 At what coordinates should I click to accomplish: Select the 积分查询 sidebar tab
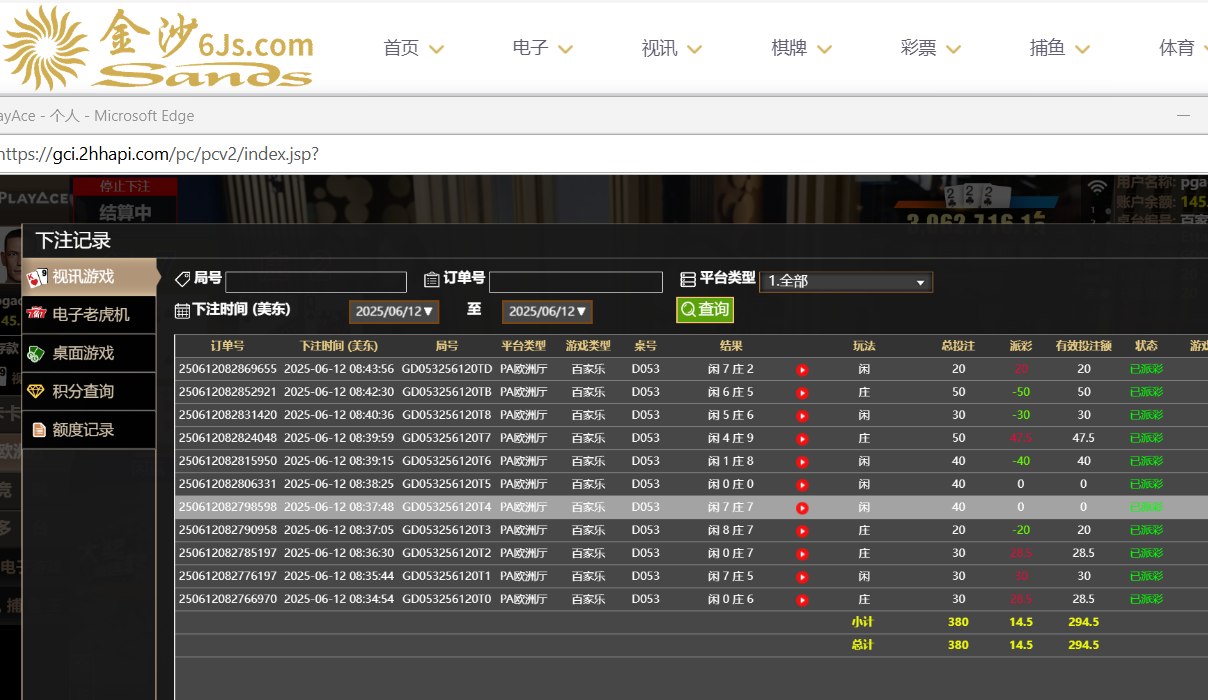click(83, 392)
